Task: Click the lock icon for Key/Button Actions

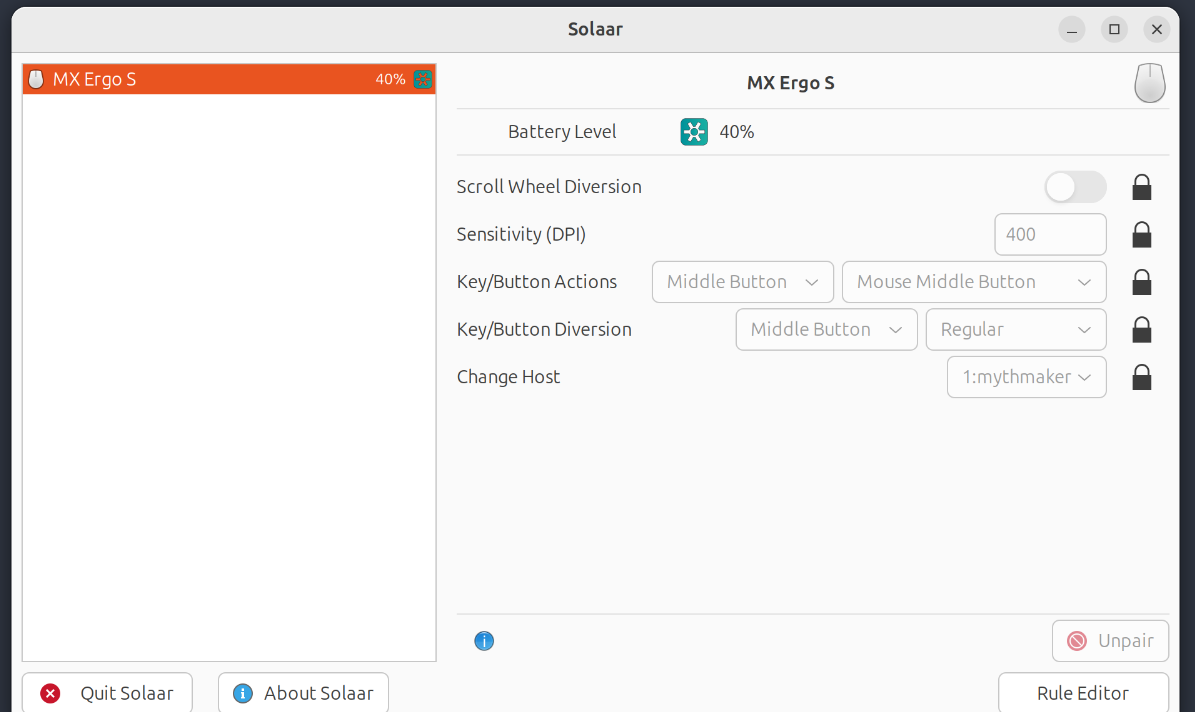Action: 1141,282
